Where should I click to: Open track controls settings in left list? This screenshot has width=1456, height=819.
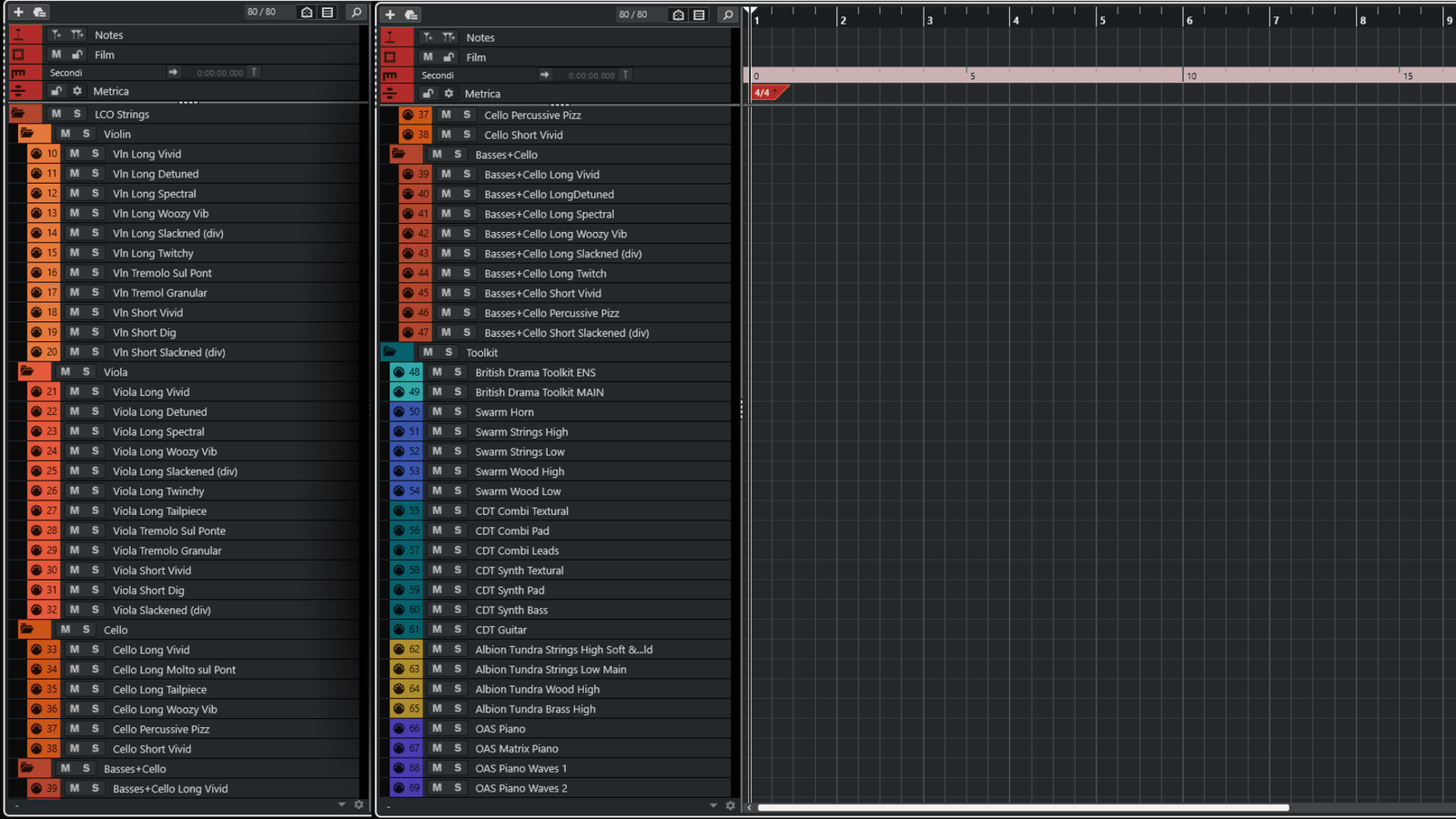328,12
